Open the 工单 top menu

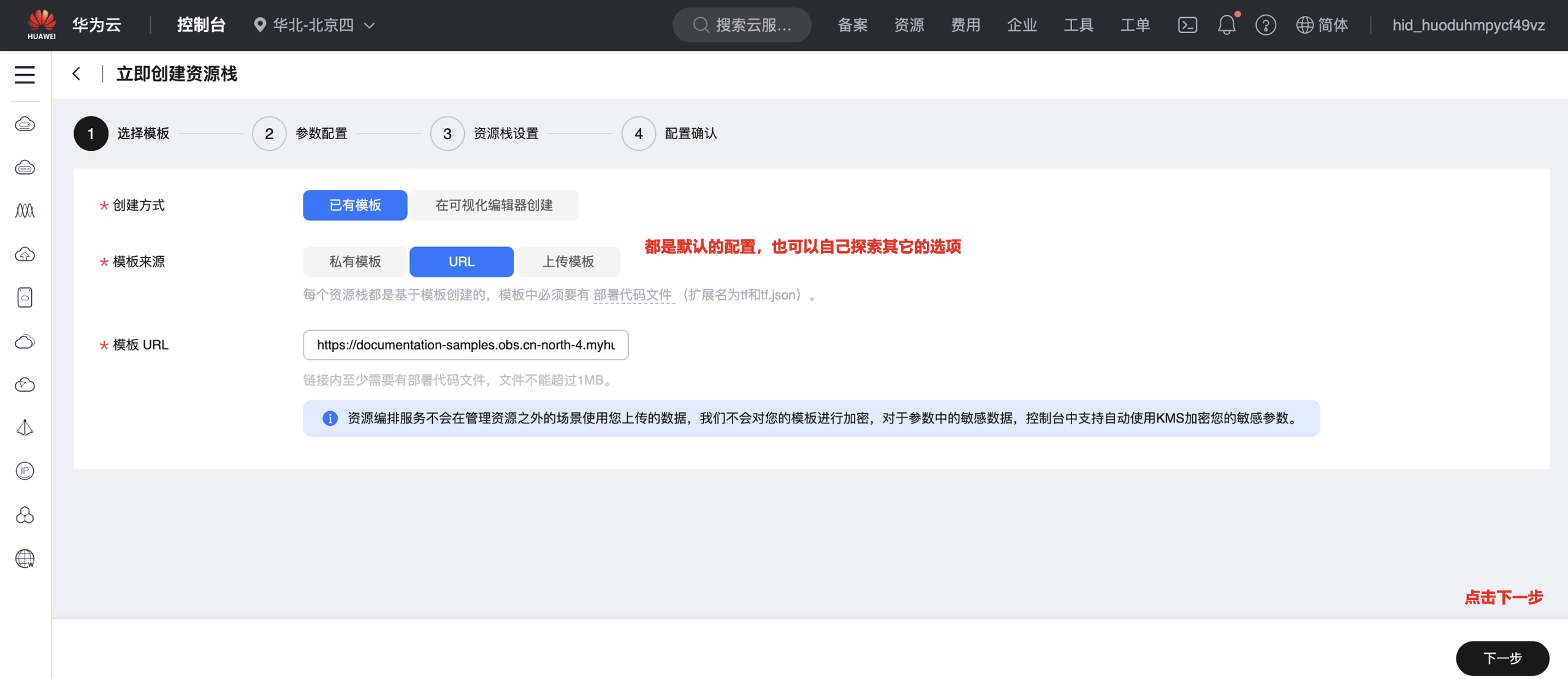click(1135, 25)
